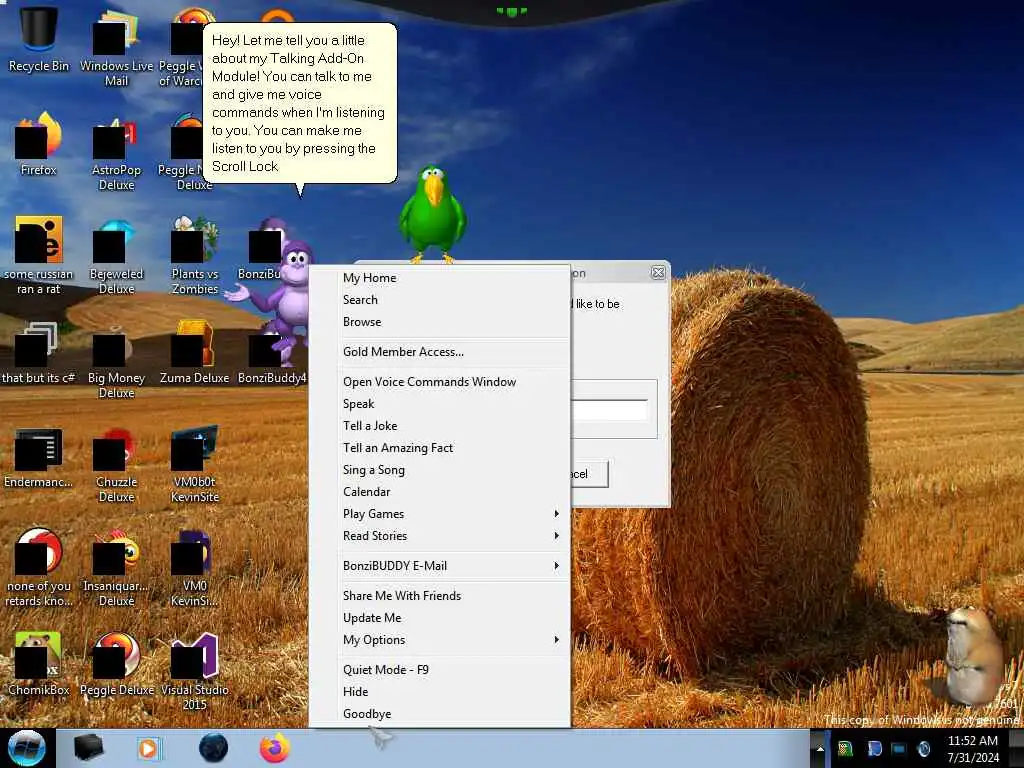Viewport: 1024px width, 768px height.
Task: Click the network tray icon
Action: [x=899, y=749]
